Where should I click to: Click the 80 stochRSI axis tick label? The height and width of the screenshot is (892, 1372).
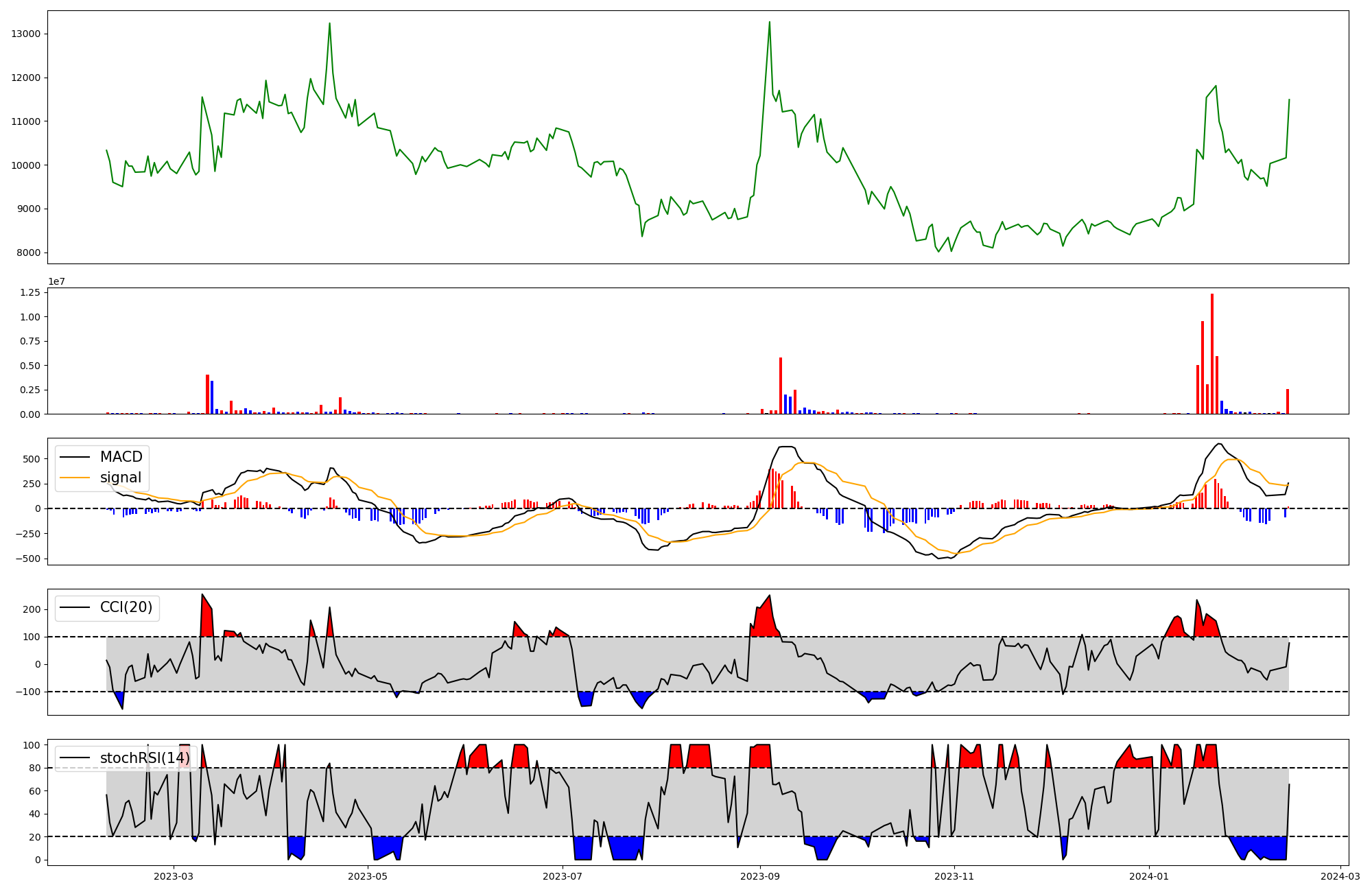click(36, 768)
